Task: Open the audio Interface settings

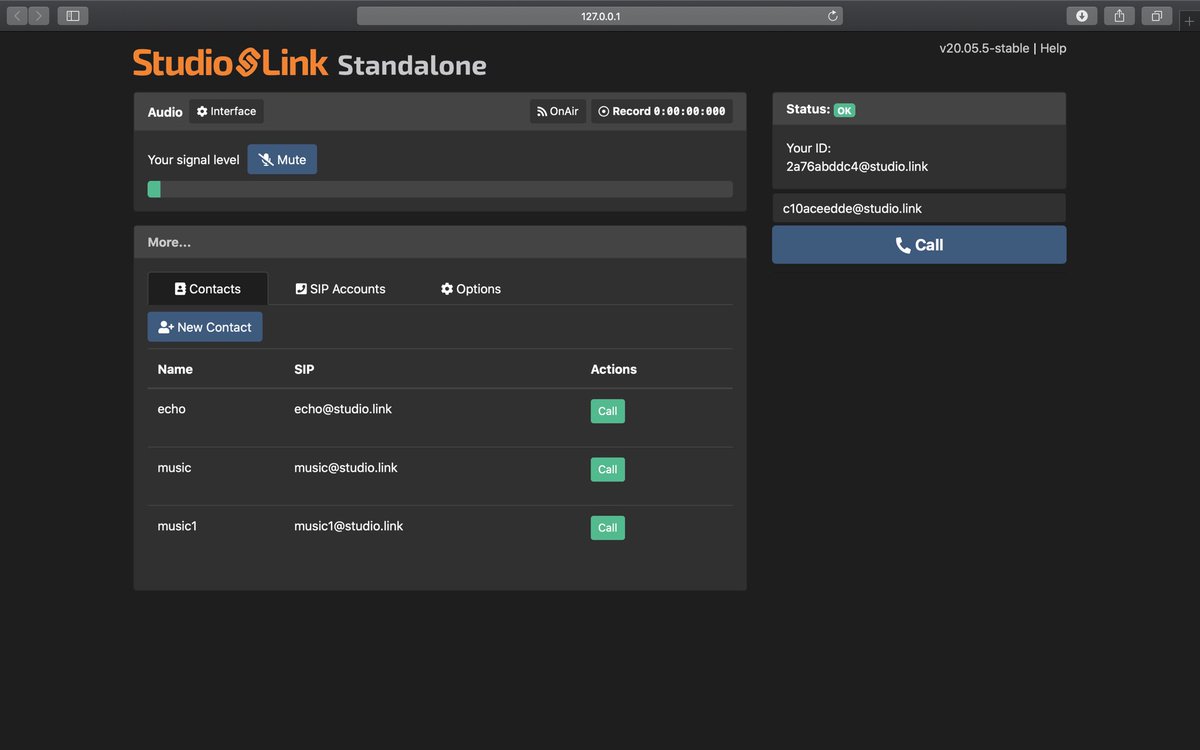Action: [226, 112]
